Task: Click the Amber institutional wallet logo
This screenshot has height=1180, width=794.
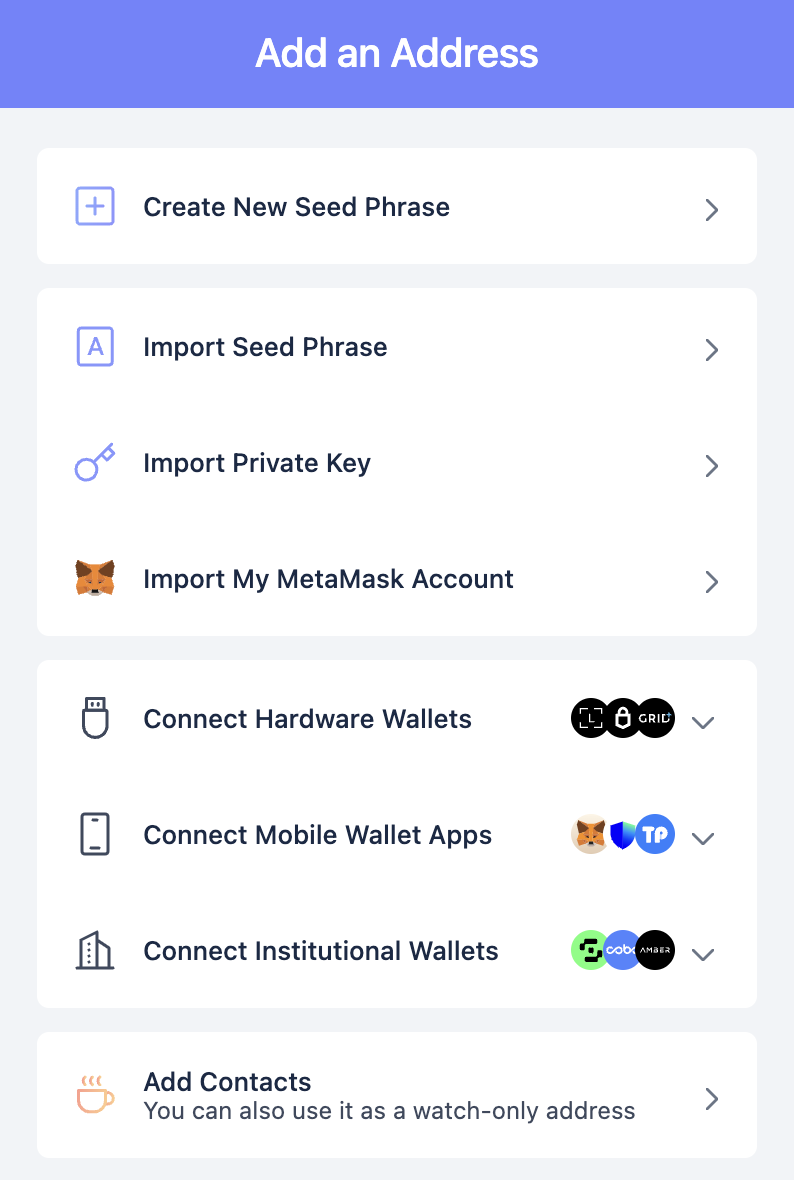Action: 655,950
